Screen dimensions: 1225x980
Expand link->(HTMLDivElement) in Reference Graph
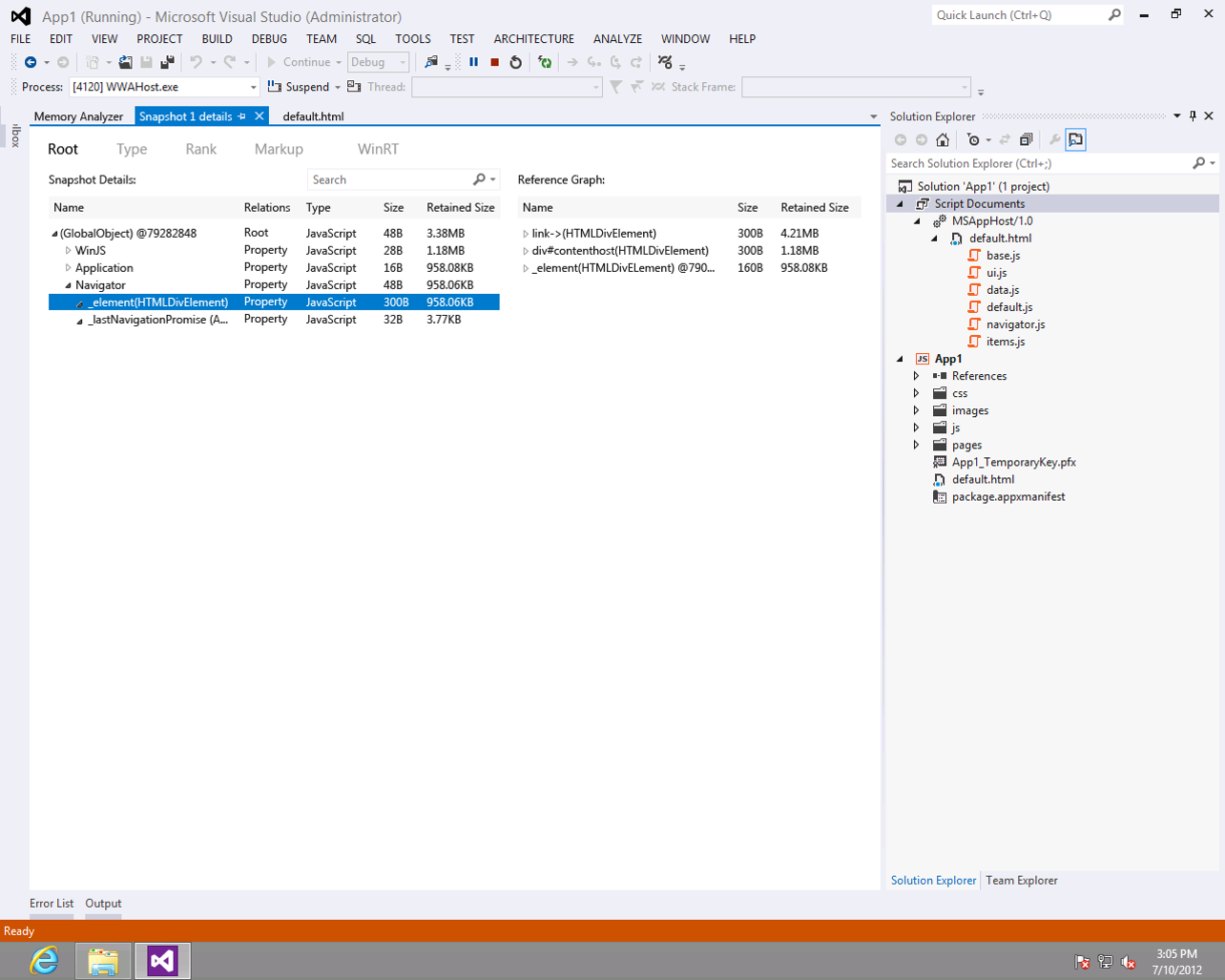pos(526,234)
